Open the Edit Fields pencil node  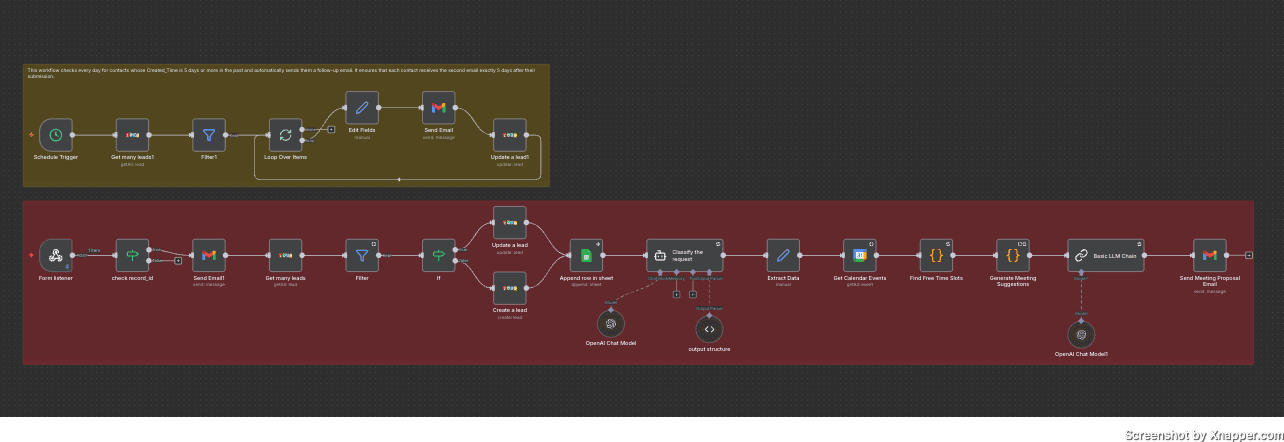pos(362,108)
